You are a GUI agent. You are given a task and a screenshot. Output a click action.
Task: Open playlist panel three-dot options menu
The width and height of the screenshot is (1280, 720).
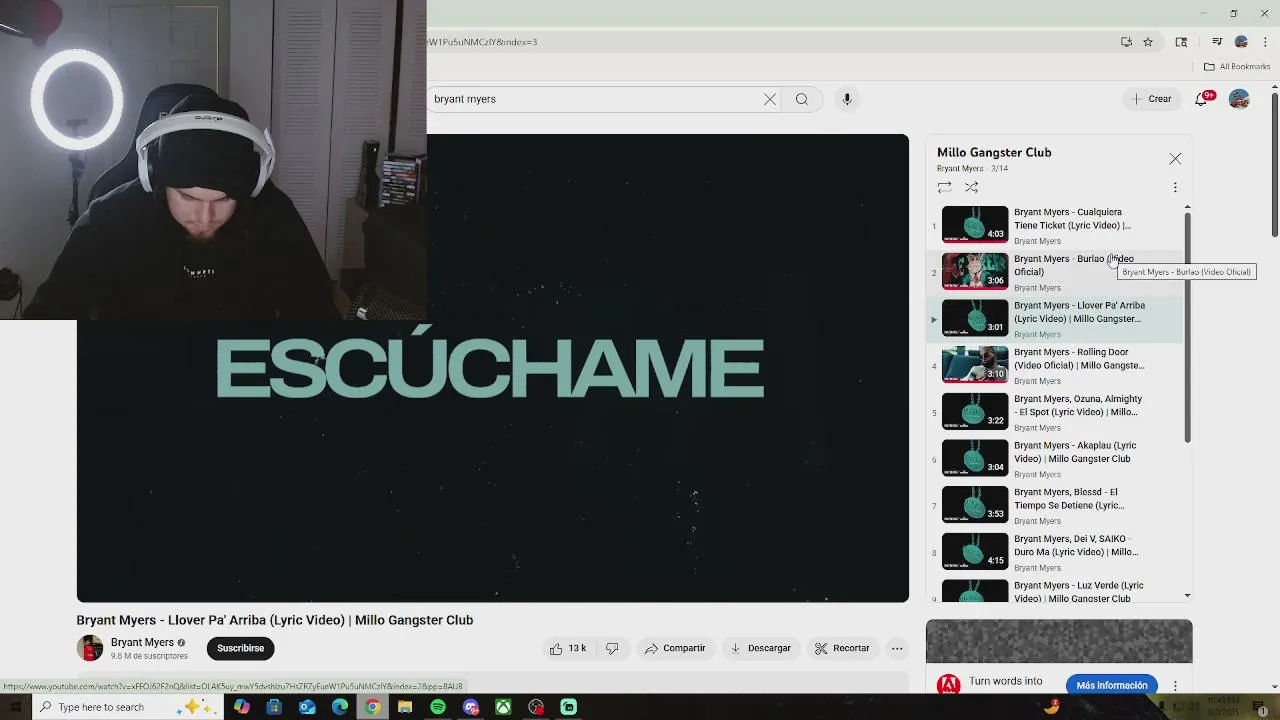tap(1175, 187)
